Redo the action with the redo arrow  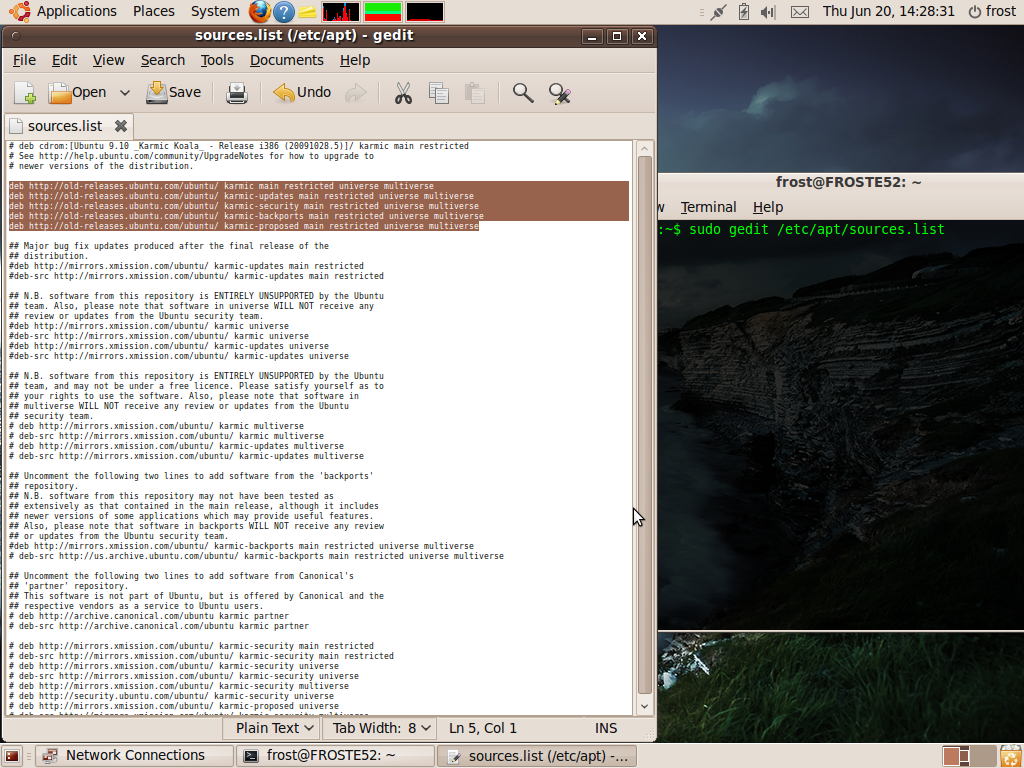coord(356,93)
